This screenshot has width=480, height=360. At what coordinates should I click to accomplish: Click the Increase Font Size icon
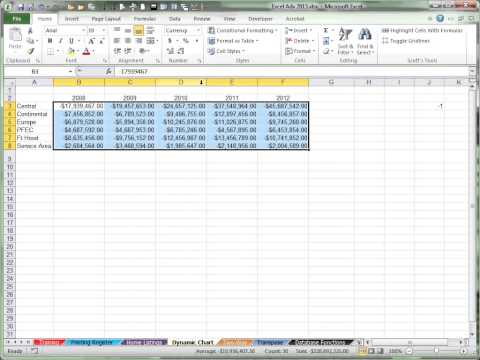click(91, 41)
